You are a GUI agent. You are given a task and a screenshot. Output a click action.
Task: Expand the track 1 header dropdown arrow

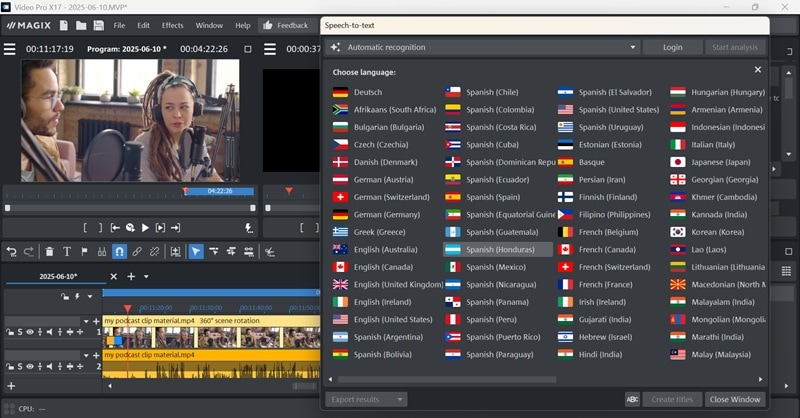86,322
